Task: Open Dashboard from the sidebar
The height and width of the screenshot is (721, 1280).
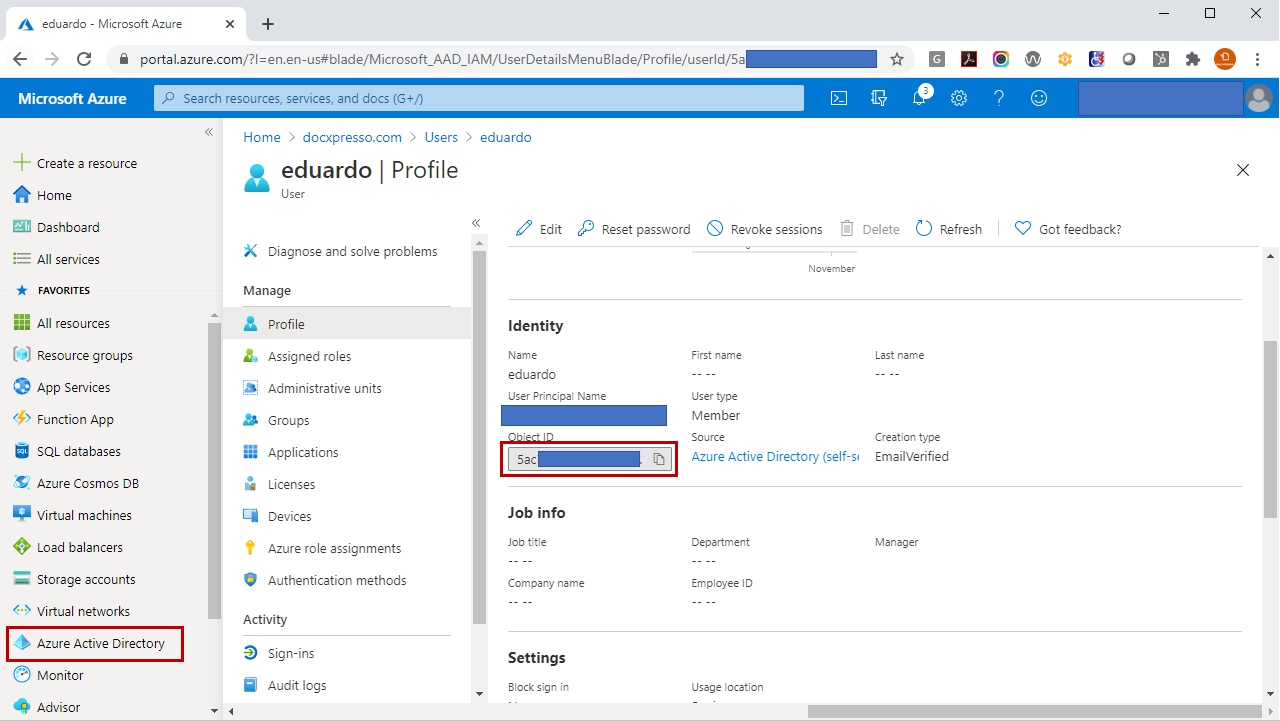Action: [57, 227]
